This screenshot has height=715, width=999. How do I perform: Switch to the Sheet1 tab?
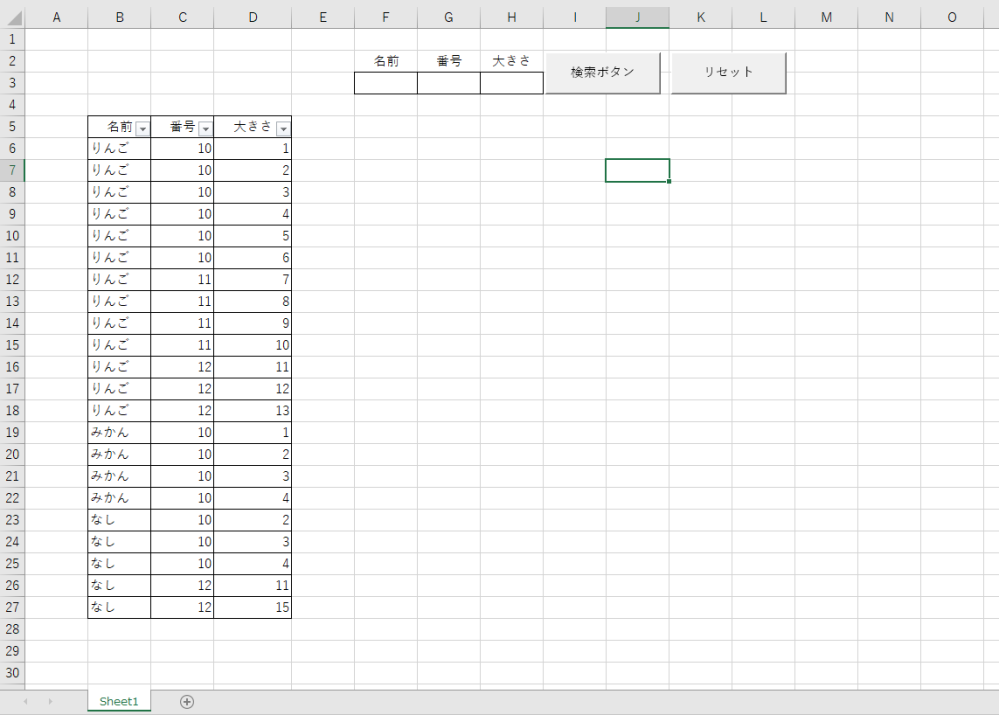pos(118,702)
